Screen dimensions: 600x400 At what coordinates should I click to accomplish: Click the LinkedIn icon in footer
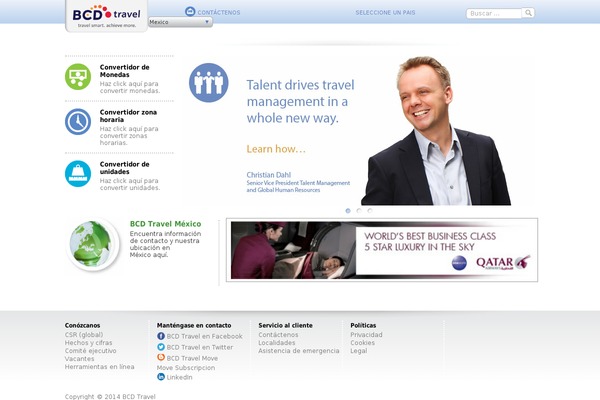(161, 377)
